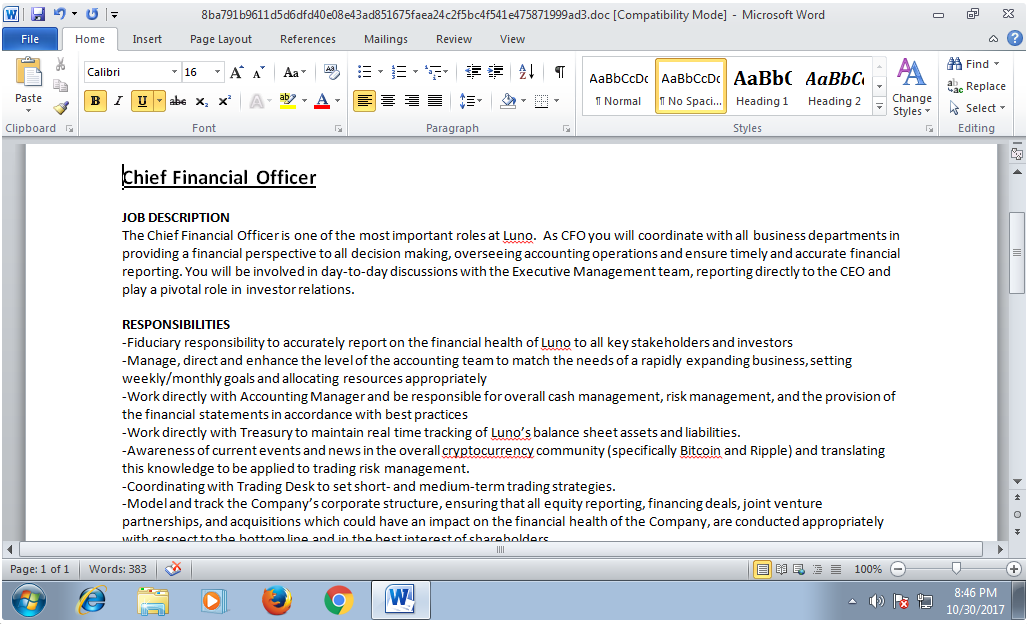Toggle Underline formatting
The image size is (1027, 624).
tap(142, 101)
